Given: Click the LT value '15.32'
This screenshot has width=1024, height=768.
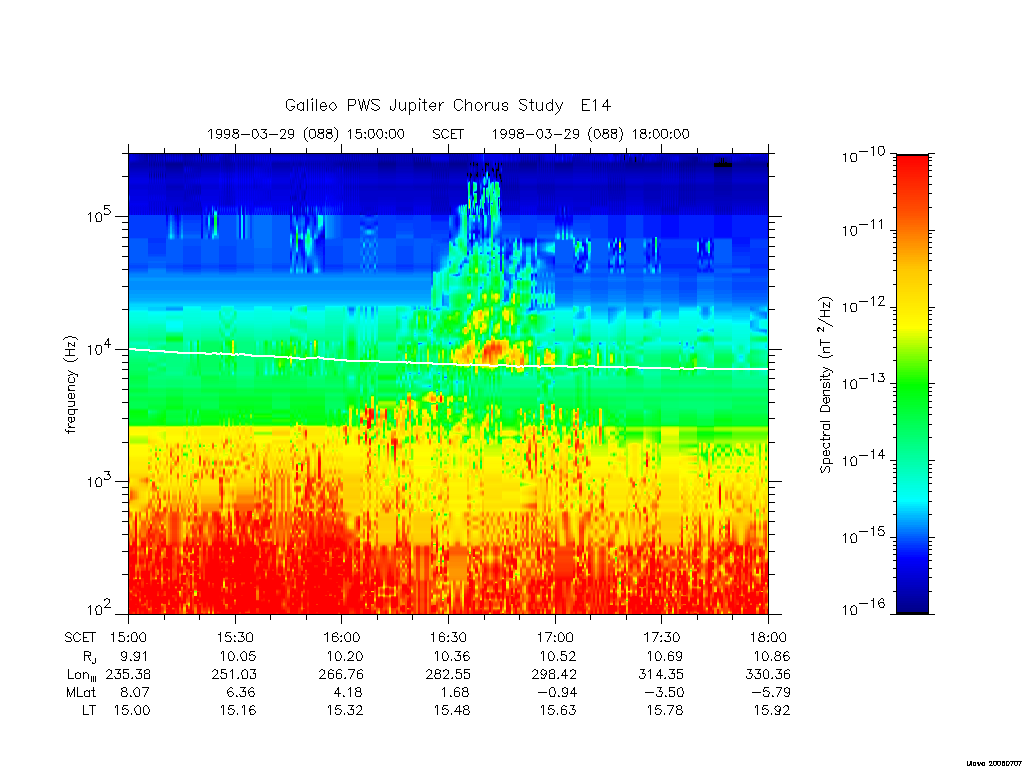Looking at the screenshot, I should pyautogui.click(x=345, y=711).
